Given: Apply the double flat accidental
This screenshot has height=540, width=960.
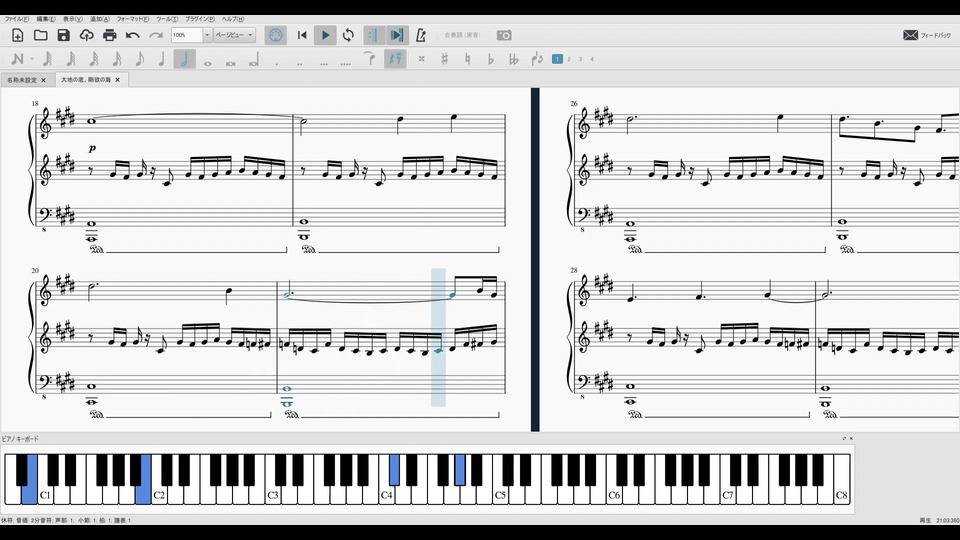Looking at the screenshot, I should click(514, 59).
